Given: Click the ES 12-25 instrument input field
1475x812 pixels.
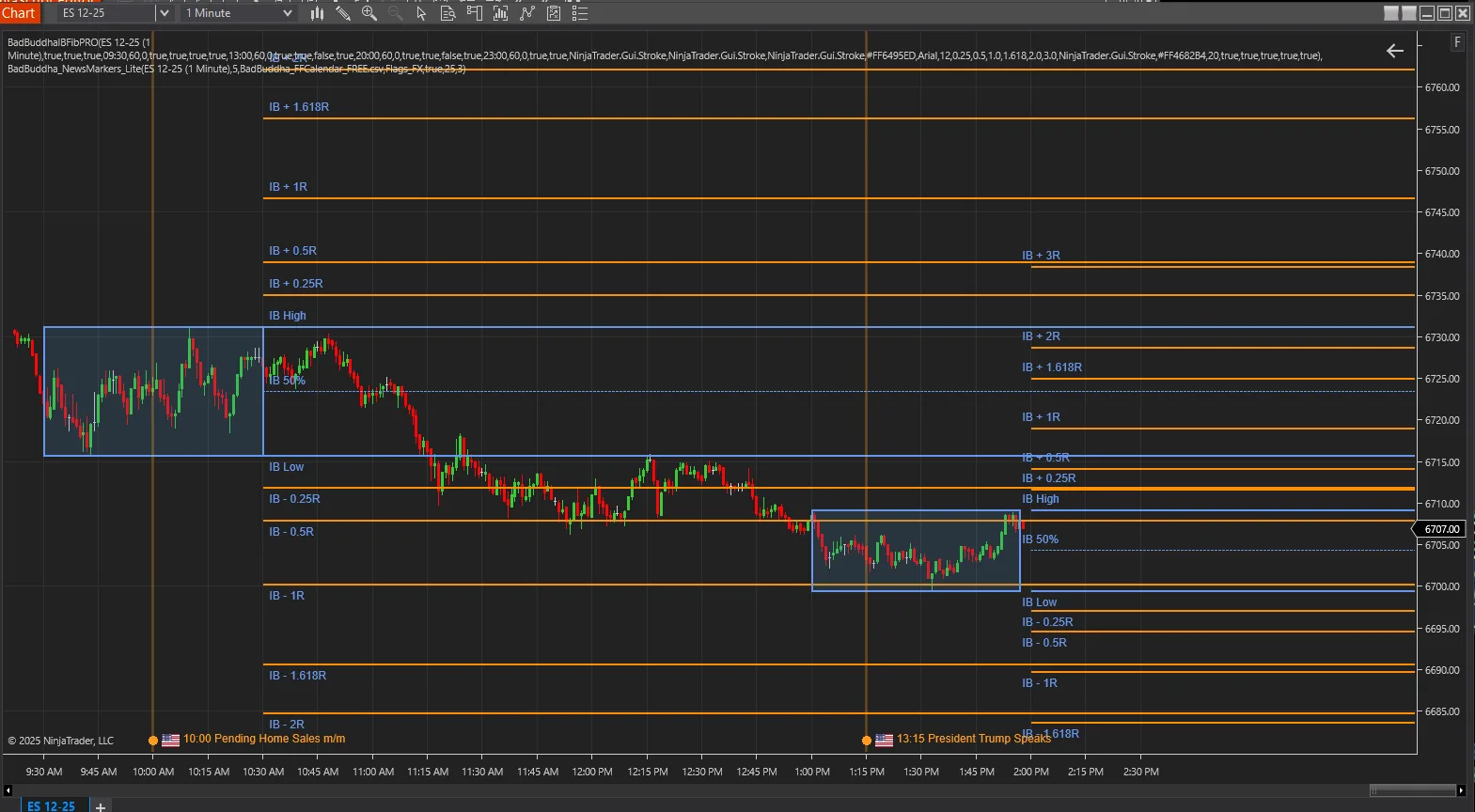Looking at the screenshot, I should [106, 13].
